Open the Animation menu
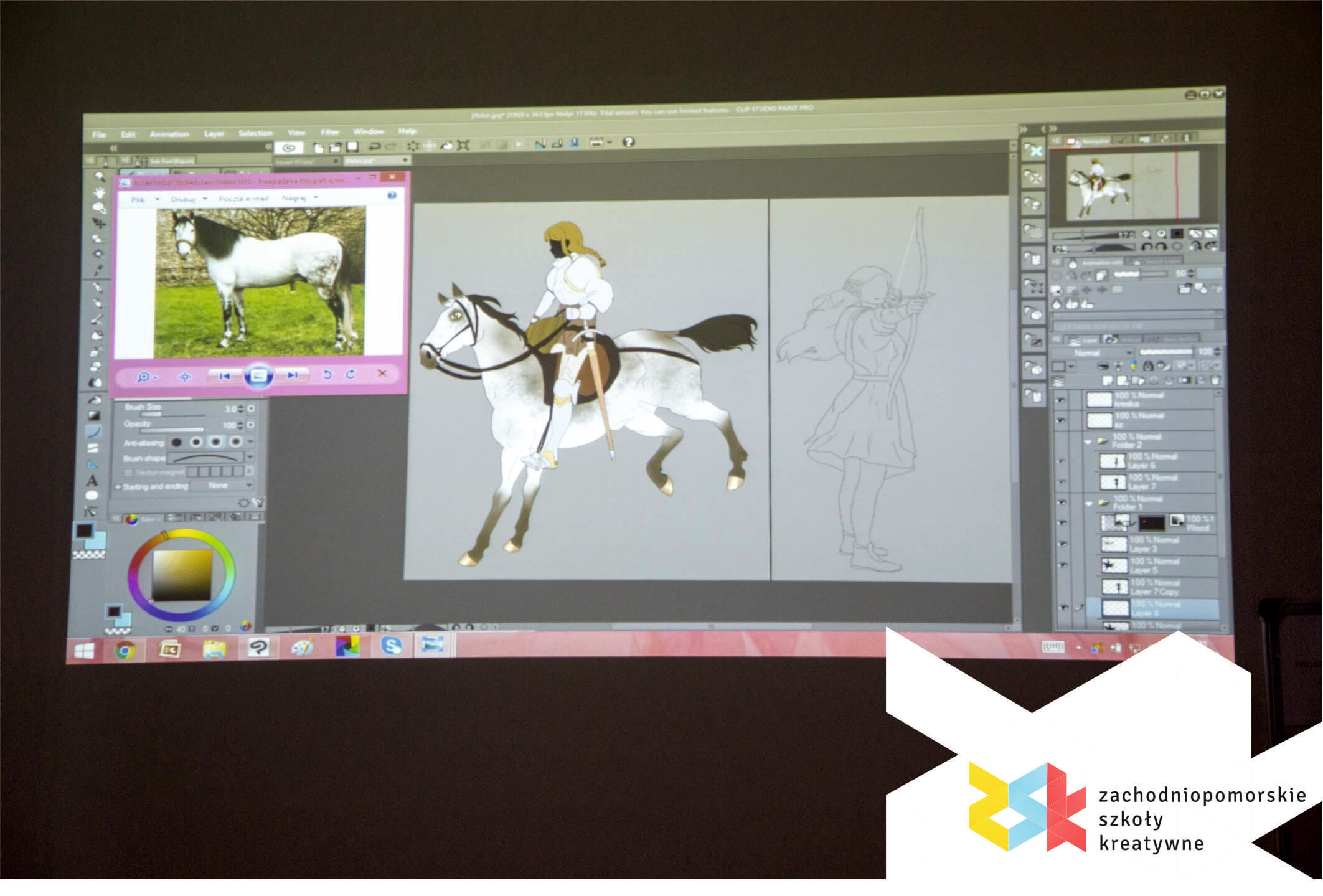The height and width of the screenshot is (896, 1323). click(169, 134)
